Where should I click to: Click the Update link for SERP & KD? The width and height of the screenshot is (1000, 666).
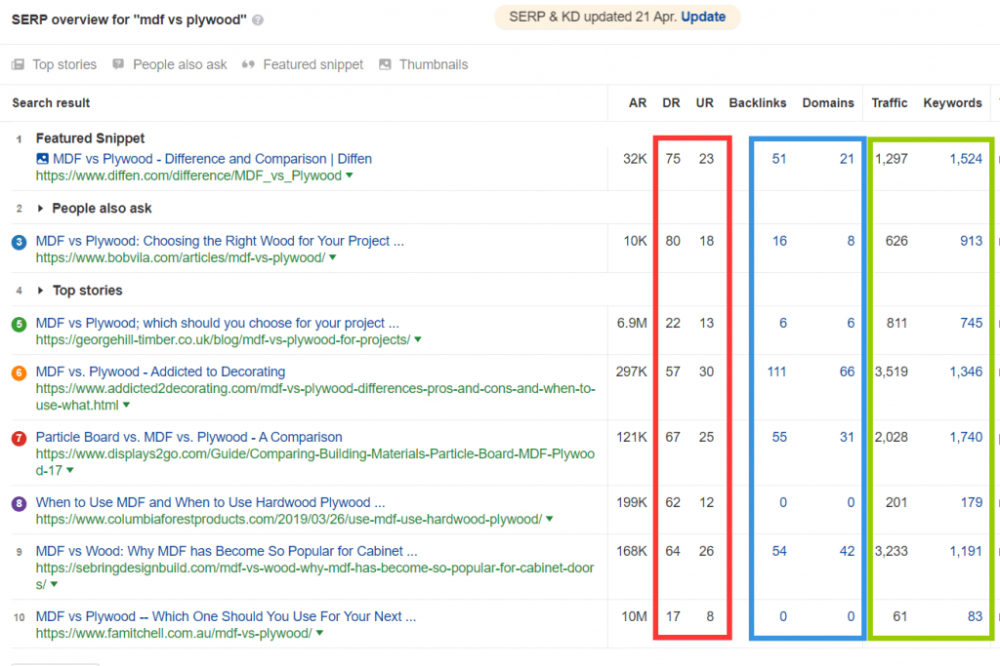703,17
